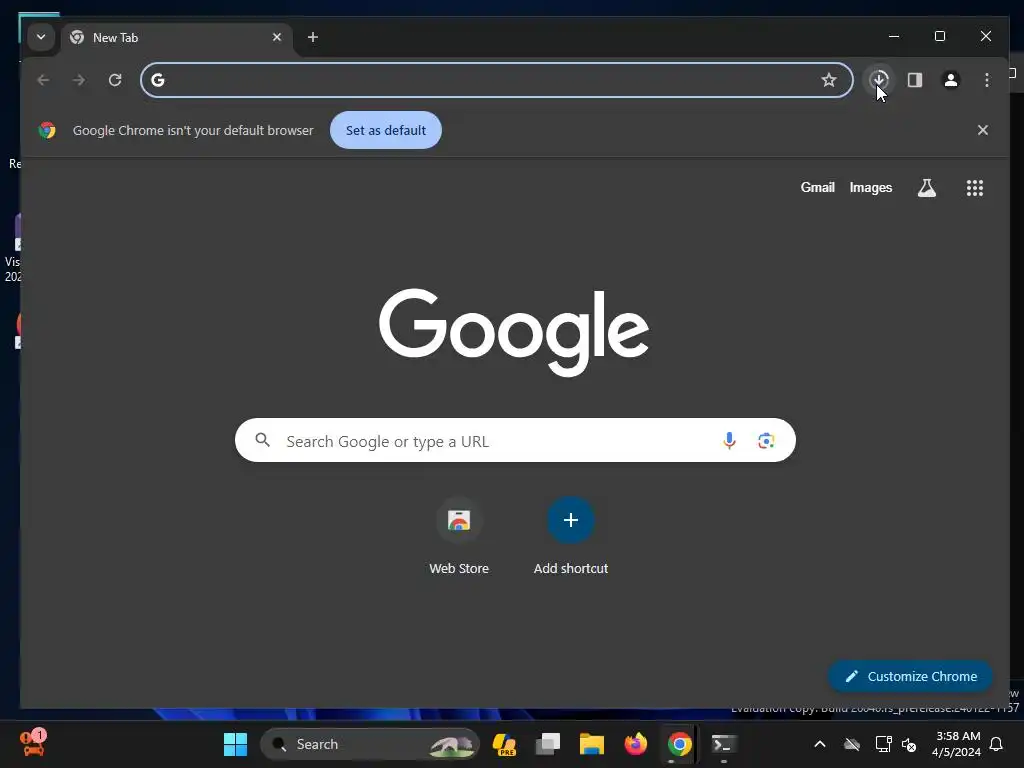
Task: Open the notification bell icon
Action: 996,744
